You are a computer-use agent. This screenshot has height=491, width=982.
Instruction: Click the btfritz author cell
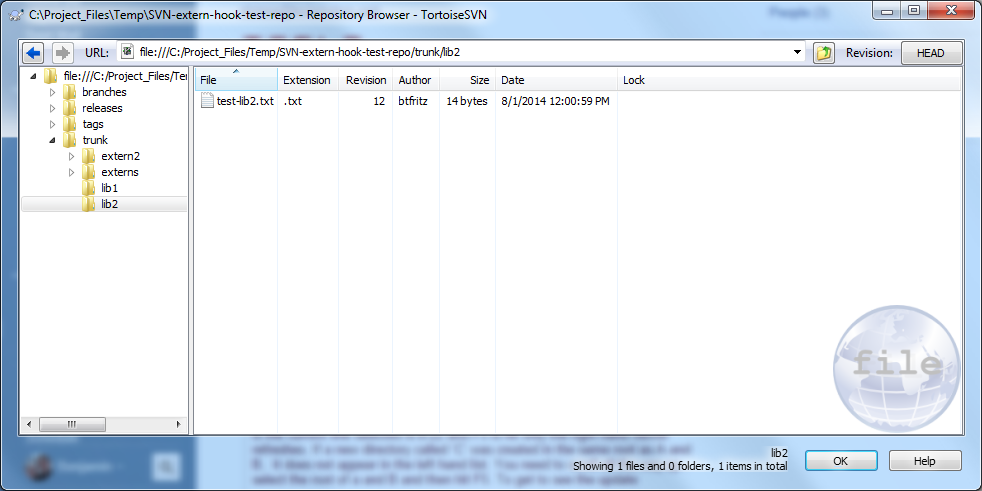click(413, 101)
